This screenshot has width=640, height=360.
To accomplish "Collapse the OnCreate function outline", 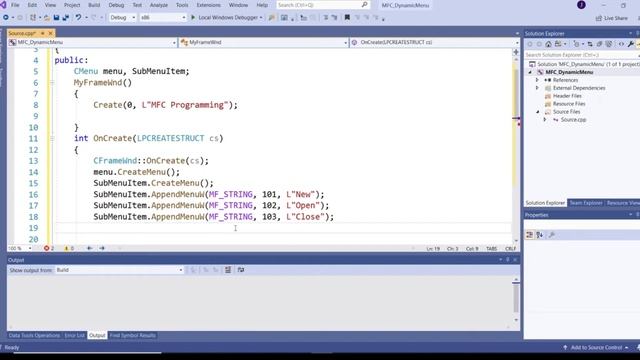I will click(x=52, y=138).
